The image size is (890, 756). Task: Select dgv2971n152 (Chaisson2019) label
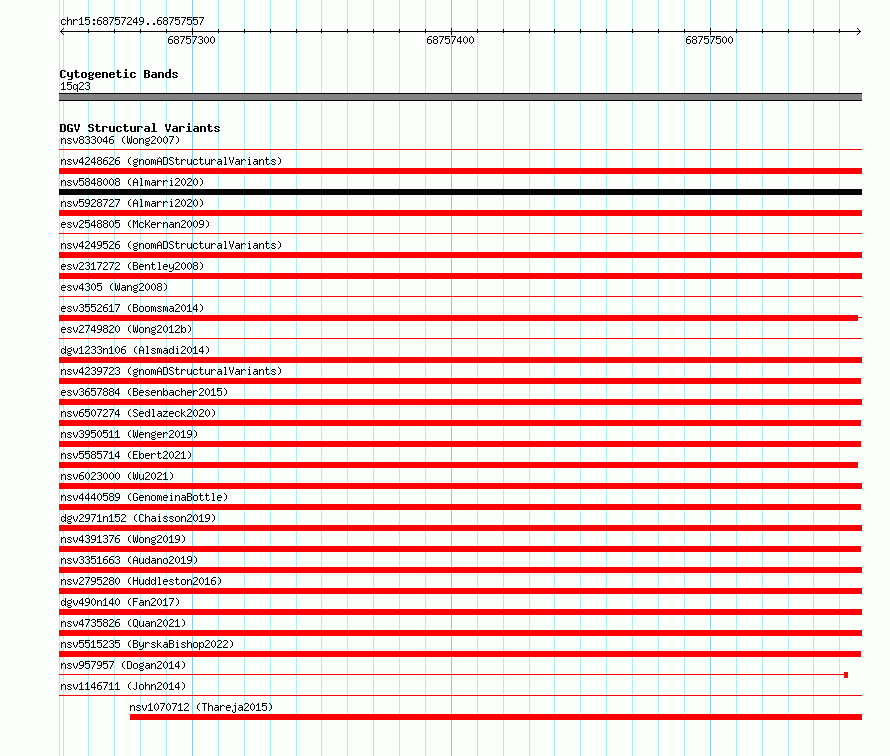pyautogui.click(x=138, y=518)
